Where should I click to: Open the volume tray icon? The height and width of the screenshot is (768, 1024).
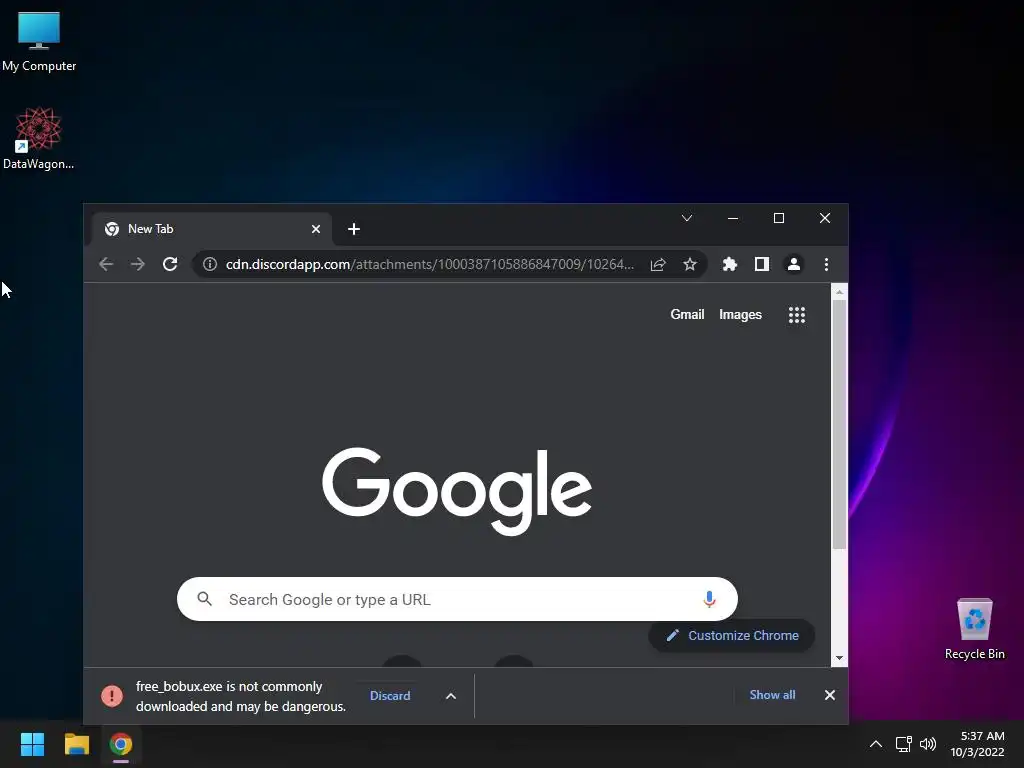(927, 744)
